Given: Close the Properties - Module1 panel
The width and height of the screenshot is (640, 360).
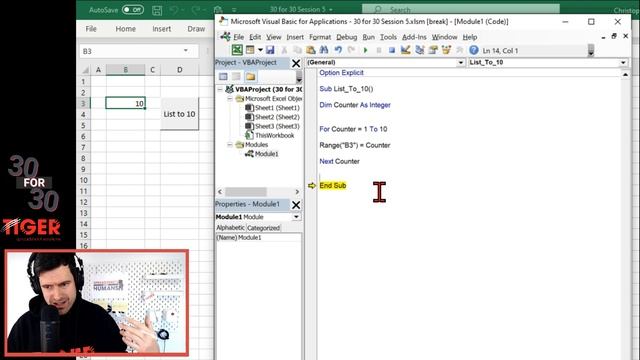Looking at the screenshot, I should coord(296,205).
